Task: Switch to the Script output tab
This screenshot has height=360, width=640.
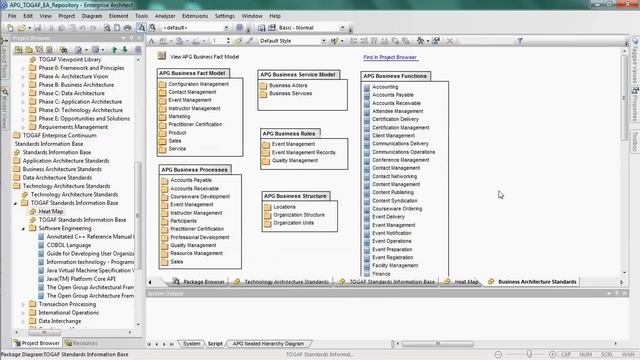Action: coord(215,344)
